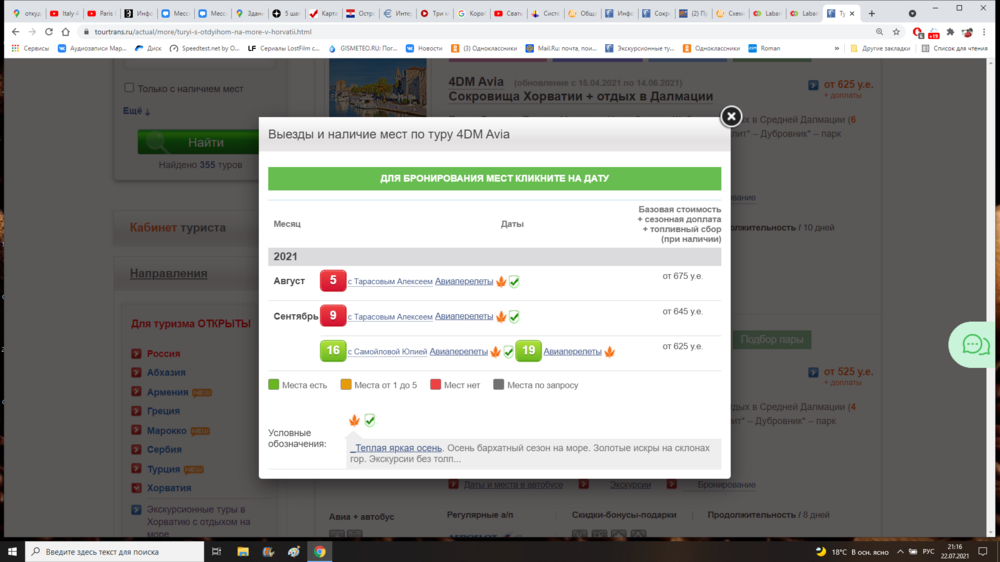The image size is (1000, 562).
Task: Book the green September 16 date
Action: coord(333,351)
